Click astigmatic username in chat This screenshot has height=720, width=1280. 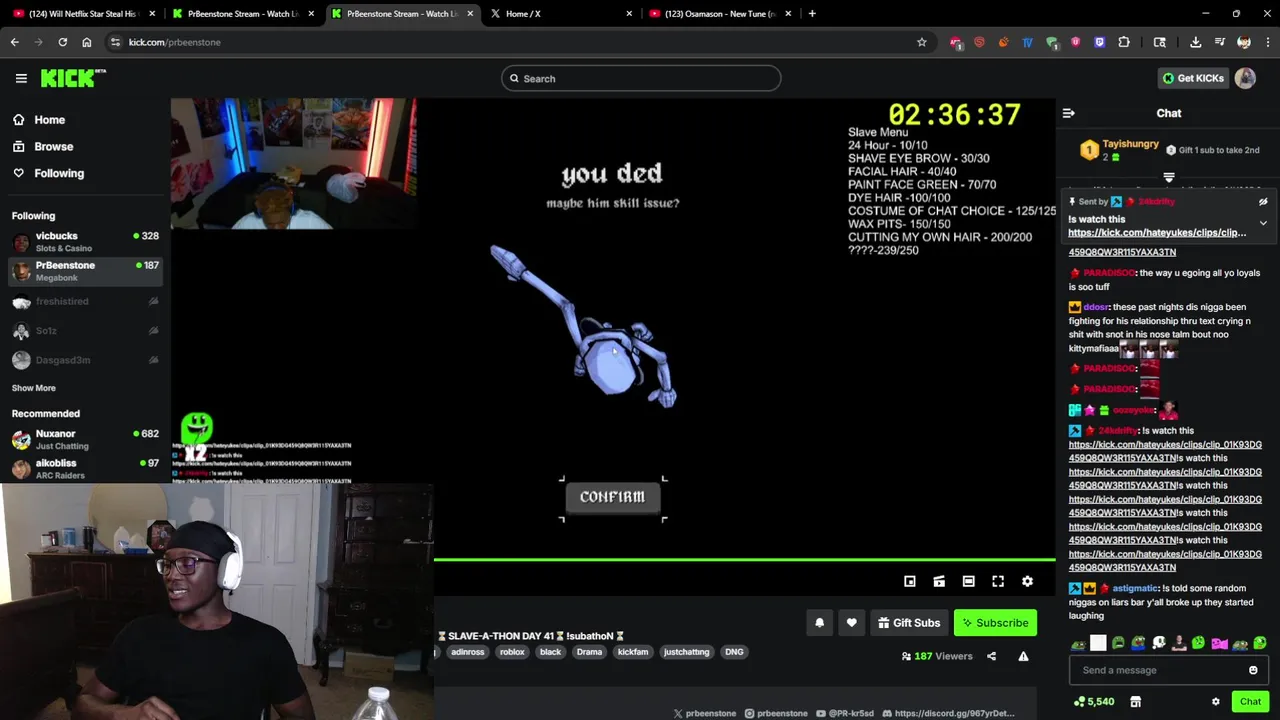(1135, 588)
